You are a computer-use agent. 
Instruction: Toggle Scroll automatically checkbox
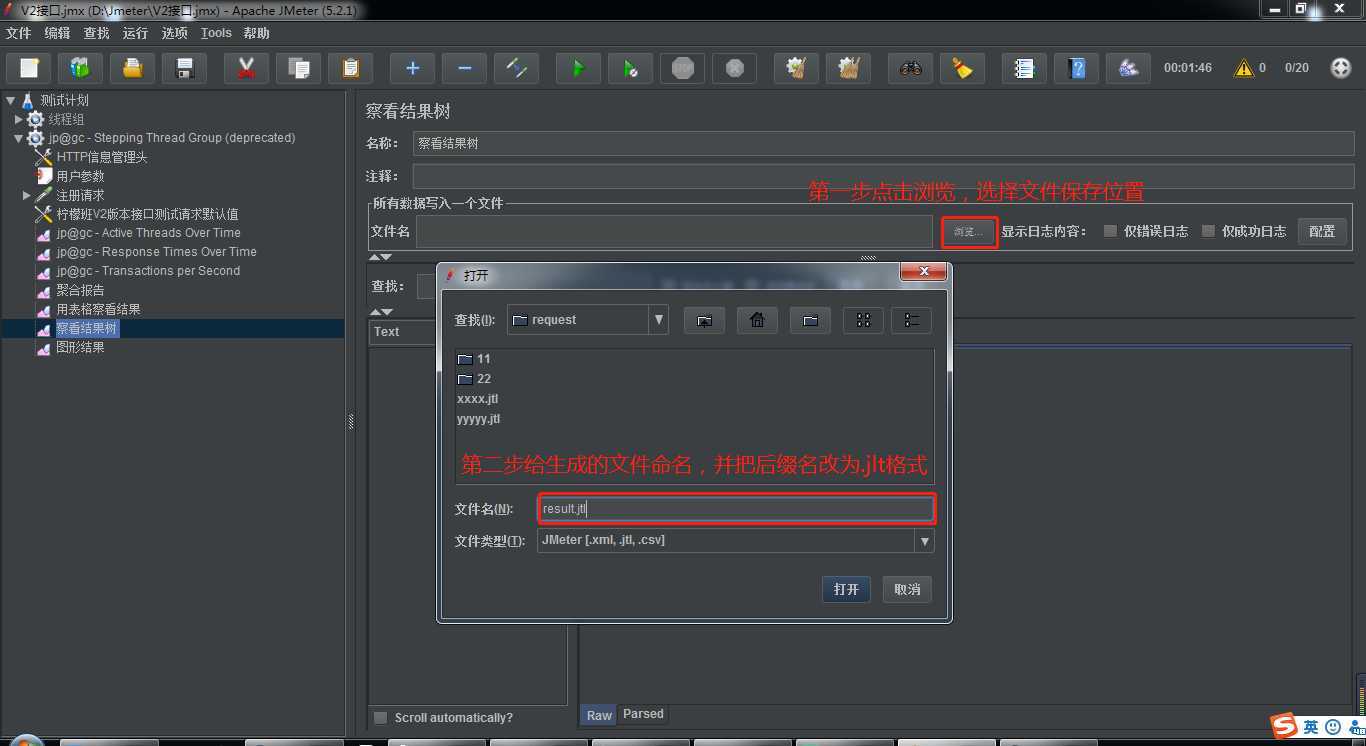point(380,717)
